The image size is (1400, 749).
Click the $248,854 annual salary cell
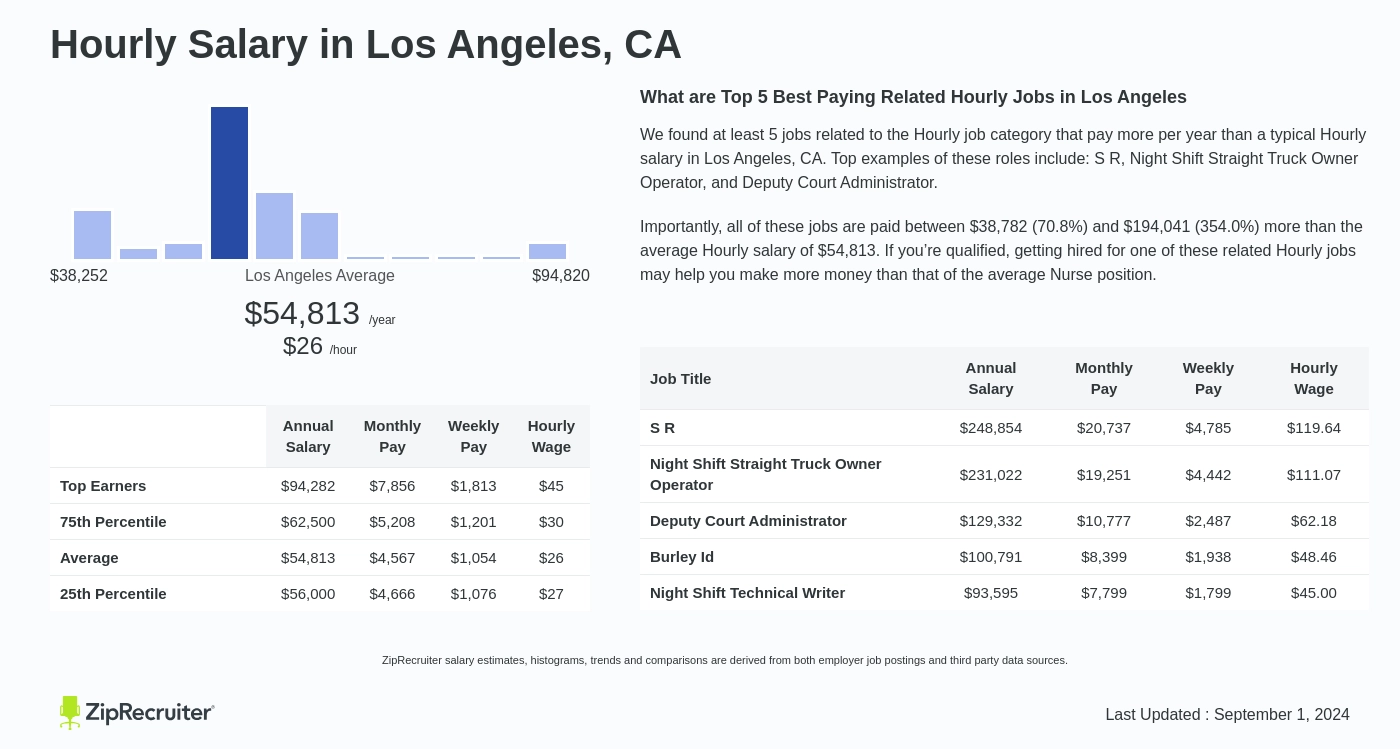[x=991, y=428]
